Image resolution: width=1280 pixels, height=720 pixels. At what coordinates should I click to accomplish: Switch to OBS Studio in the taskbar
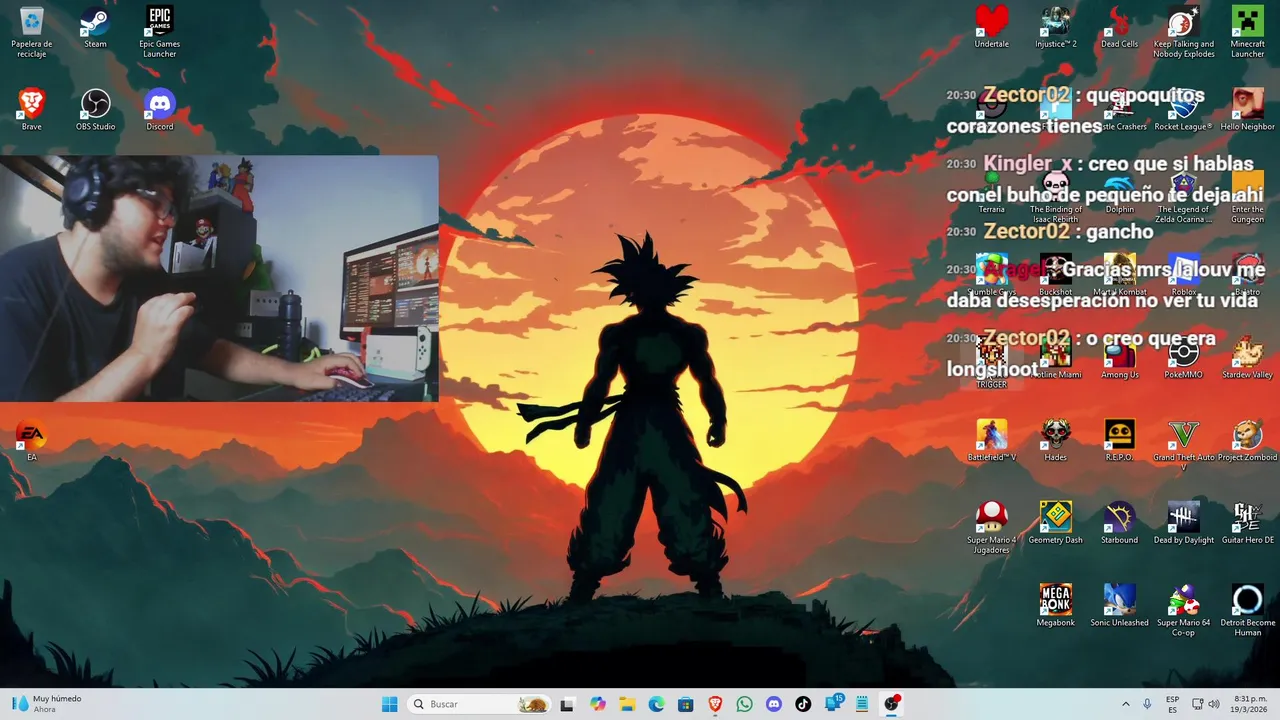891,704
